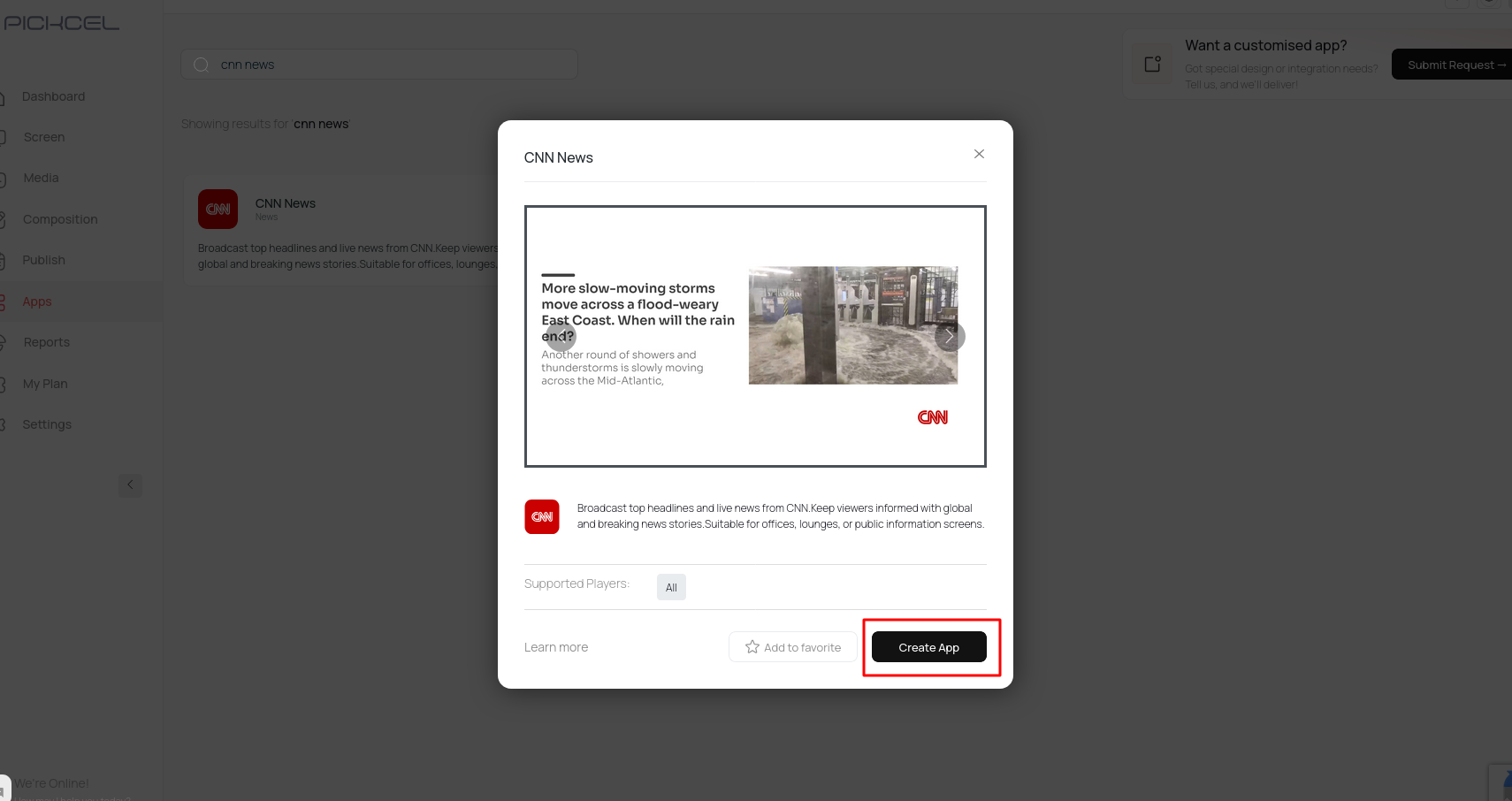Image resolution: width=1512 pixels, height=801 pixels.
Task: Click inside the cnn news search field
Action: coord(378,64)
